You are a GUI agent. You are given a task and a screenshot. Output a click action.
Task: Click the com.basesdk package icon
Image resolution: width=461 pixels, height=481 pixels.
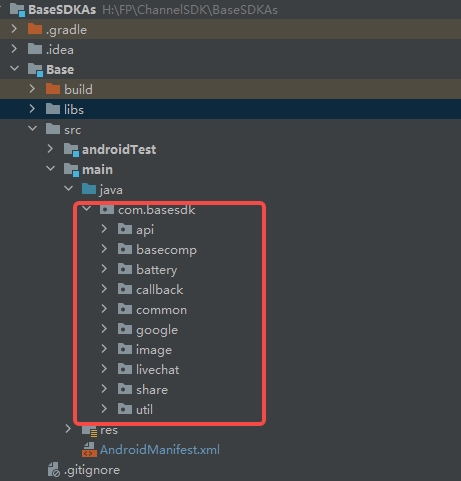[x=107, y=209]
